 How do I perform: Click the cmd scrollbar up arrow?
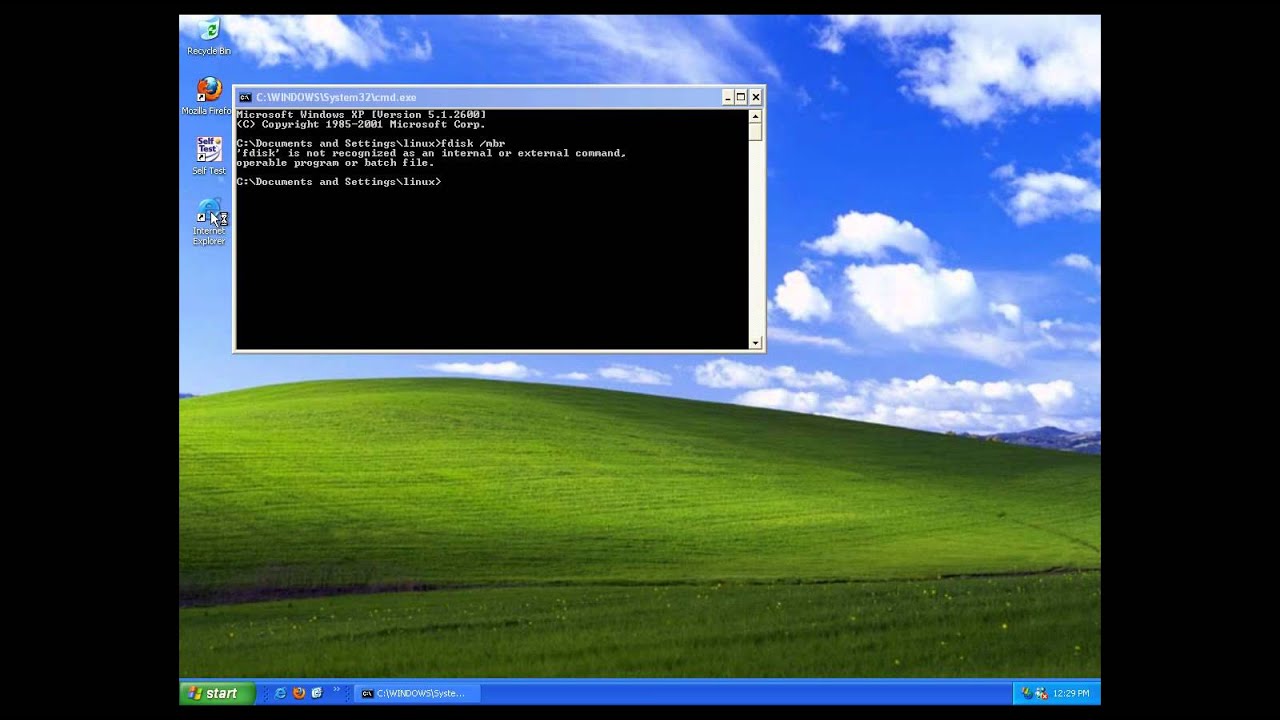pos(755,117)
